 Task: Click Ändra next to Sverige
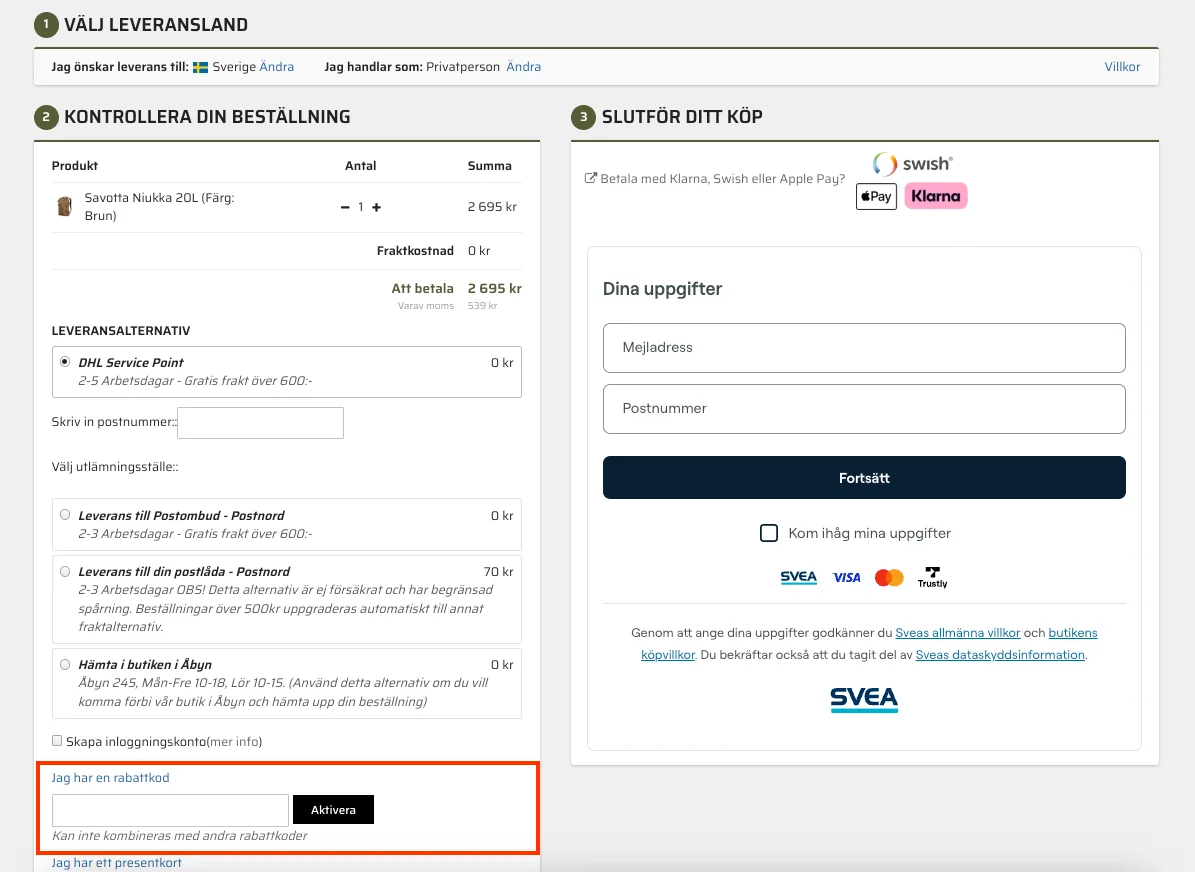tap(277, 67)
